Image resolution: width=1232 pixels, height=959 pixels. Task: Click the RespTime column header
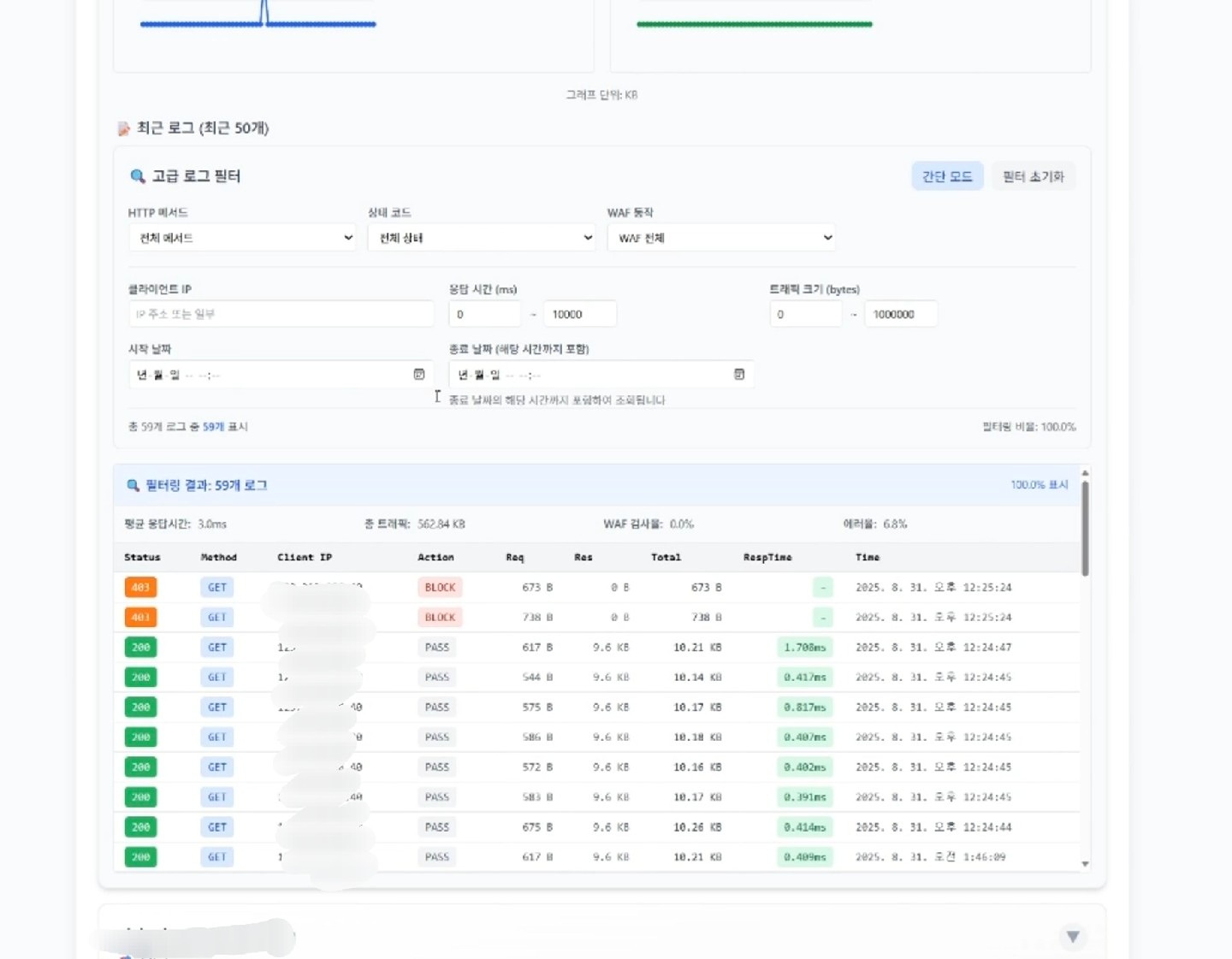click(x=767, y=558)
